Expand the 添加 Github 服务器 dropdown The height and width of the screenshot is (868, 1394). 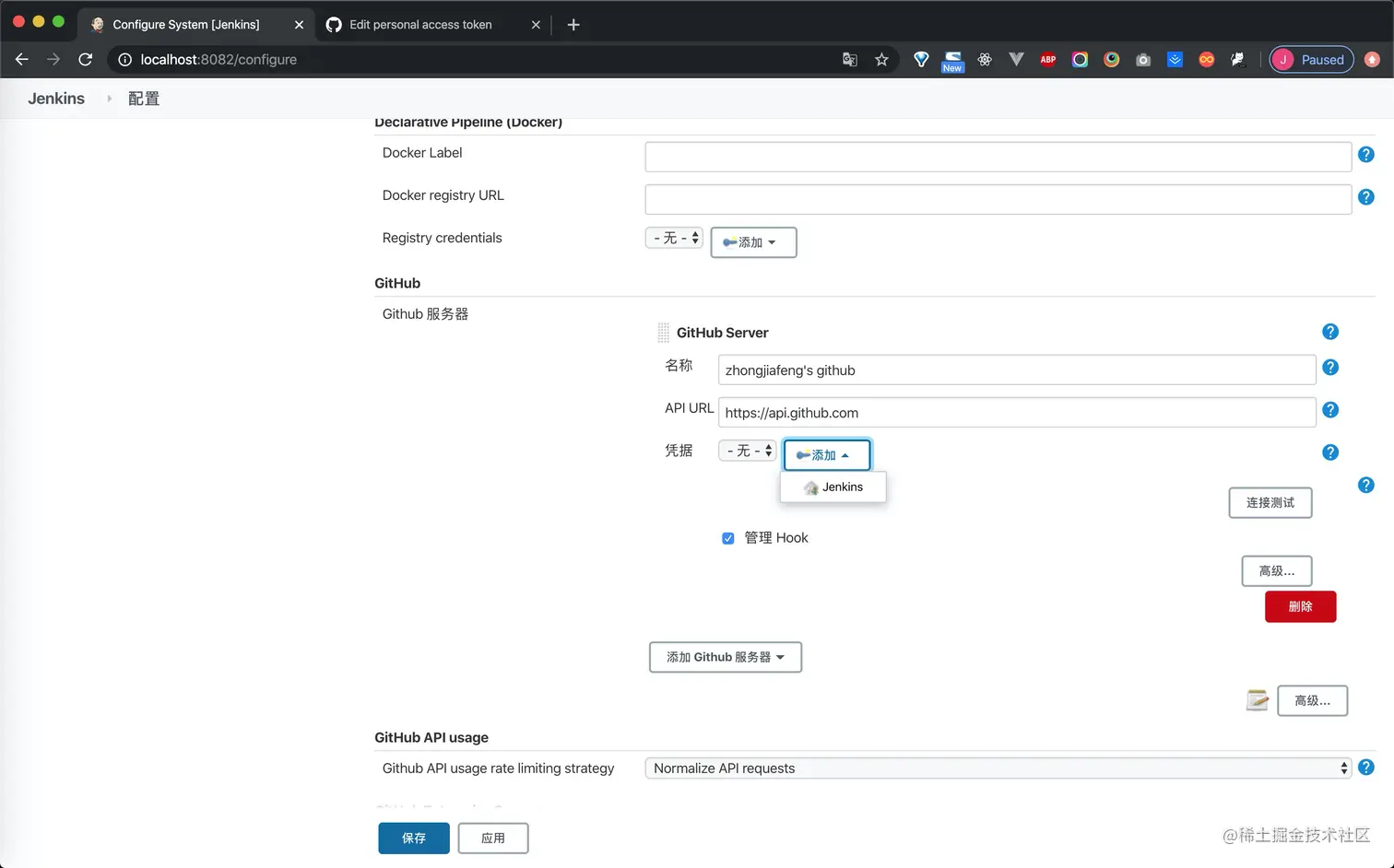point(726,657)
